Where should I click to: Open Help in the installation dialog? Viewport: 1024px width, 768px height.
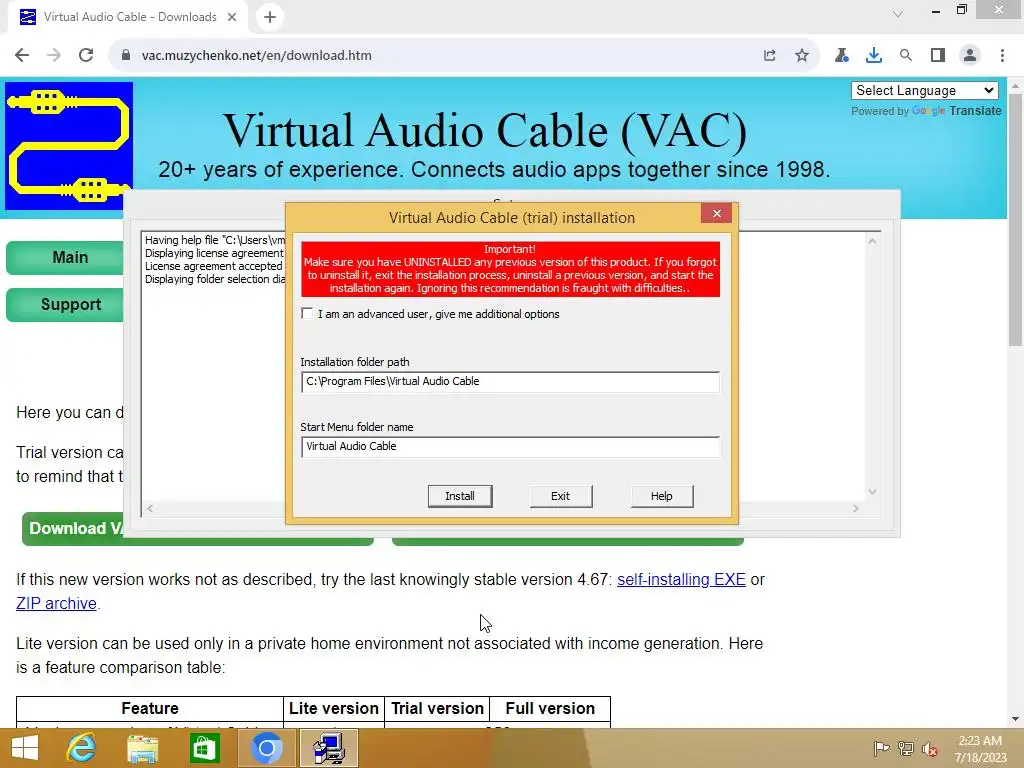click(x=662, y=496)
